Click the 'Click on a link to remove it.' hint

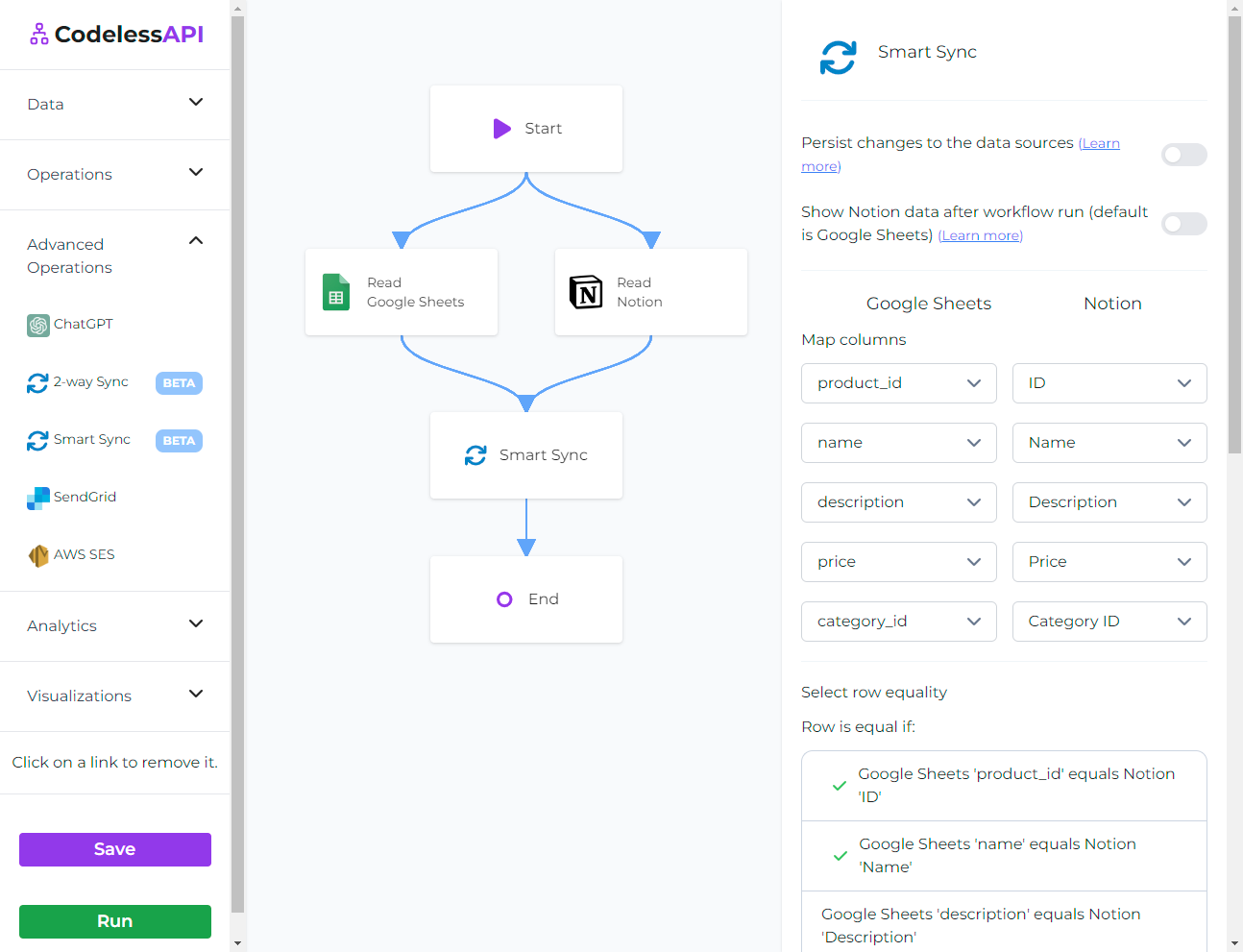(x=115, y=763)
